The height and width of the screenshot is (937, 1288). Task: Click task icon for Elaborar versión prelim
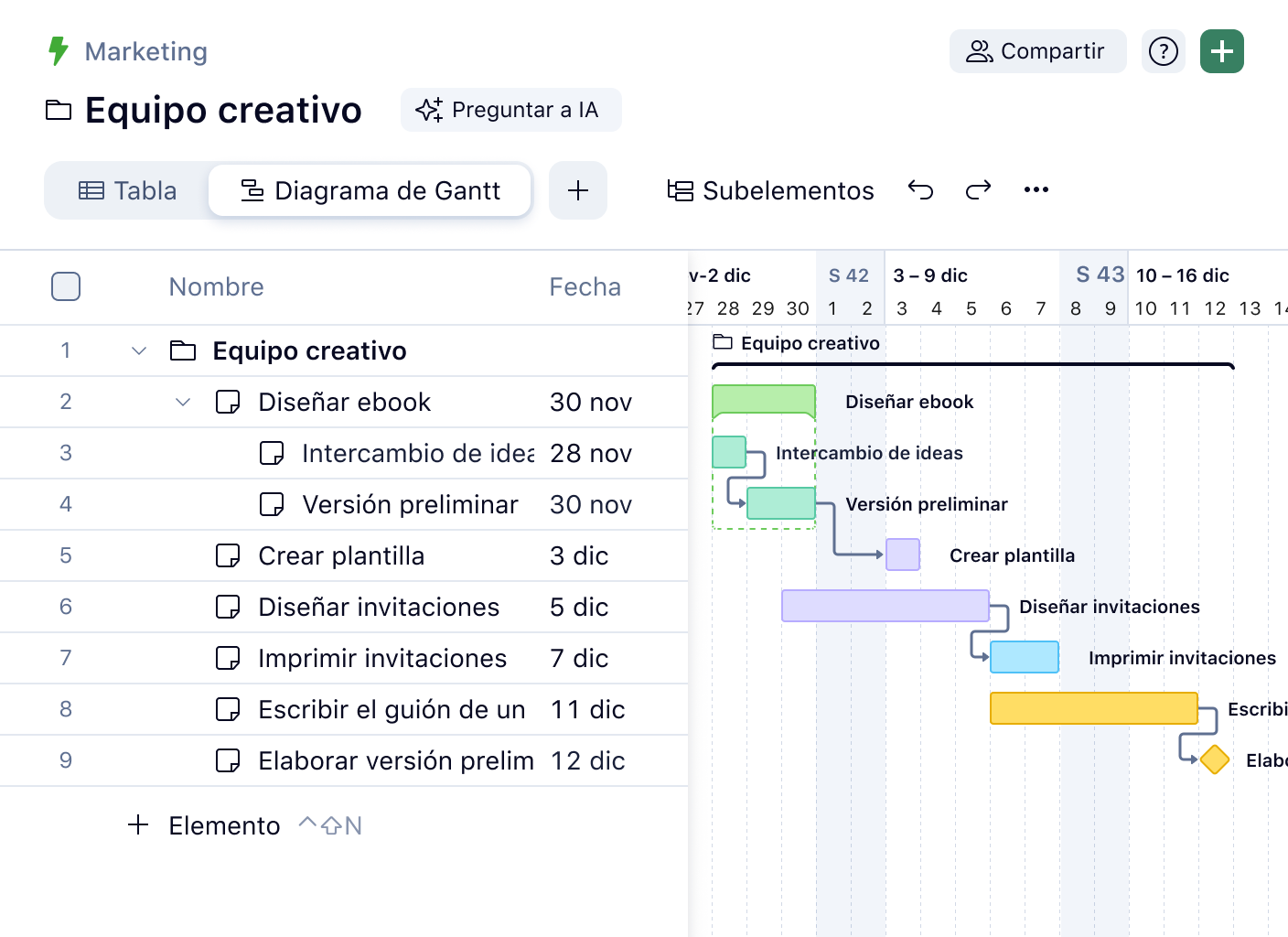point(228,760)
